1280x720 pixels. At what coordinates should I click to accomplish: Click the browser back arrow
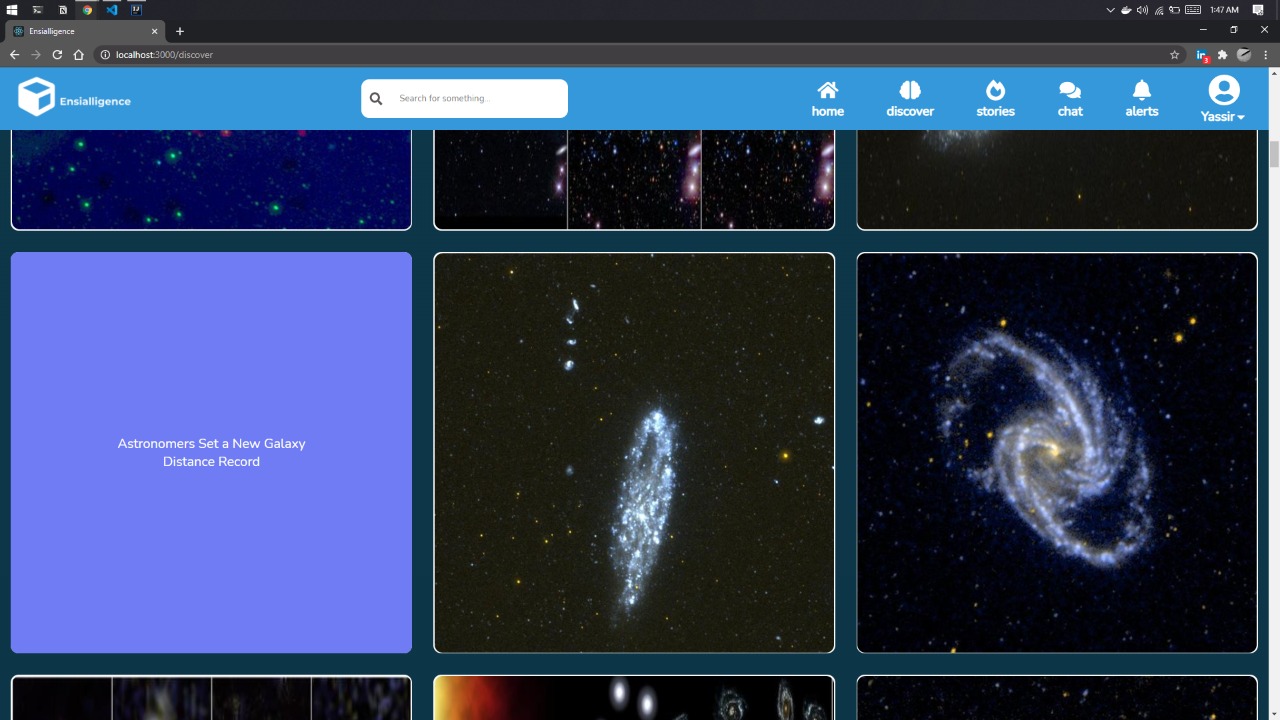click(13, 55)
